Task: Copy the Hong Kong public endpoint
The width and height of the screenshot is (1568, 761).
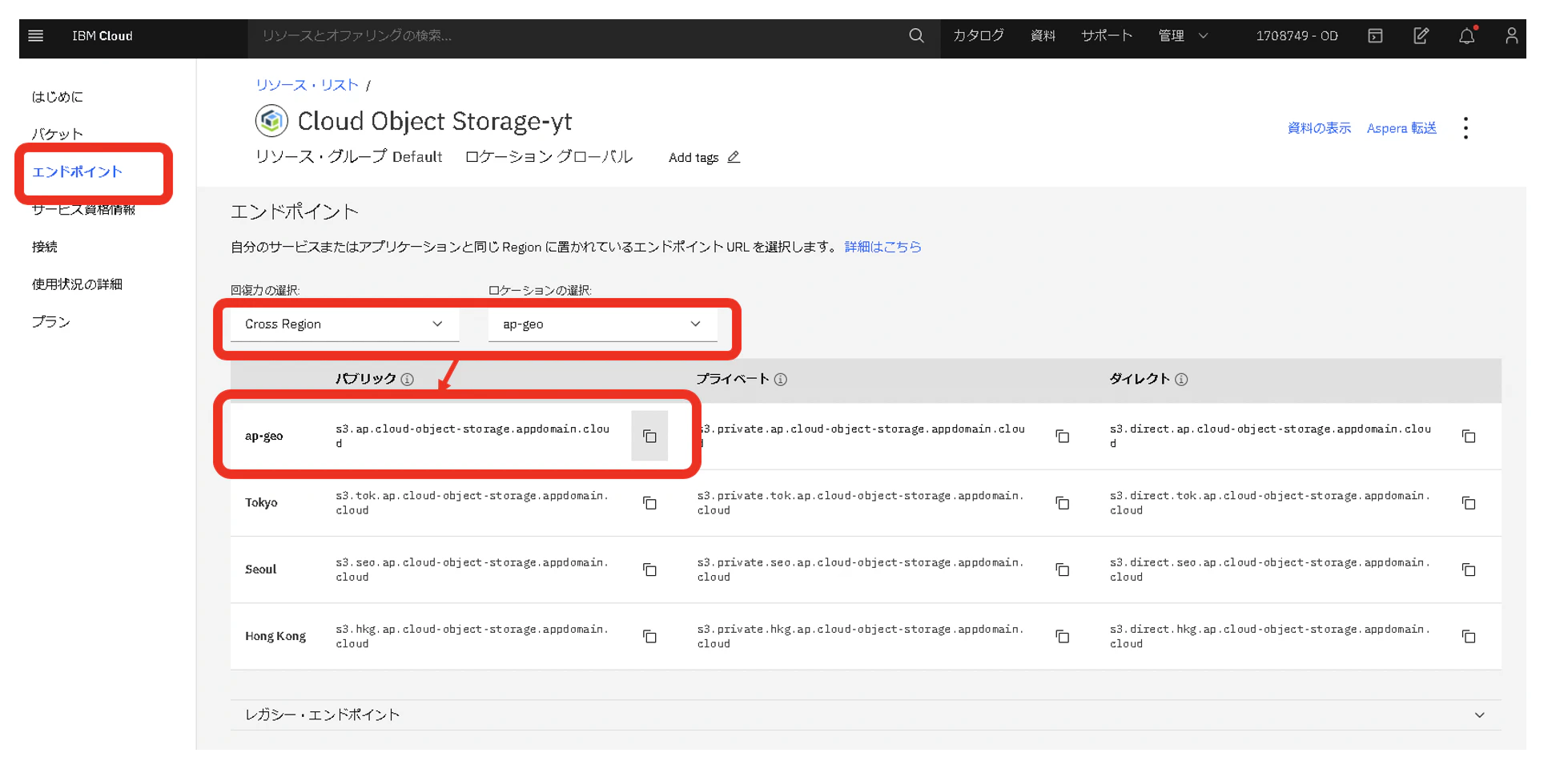Action: pos(649,637)
